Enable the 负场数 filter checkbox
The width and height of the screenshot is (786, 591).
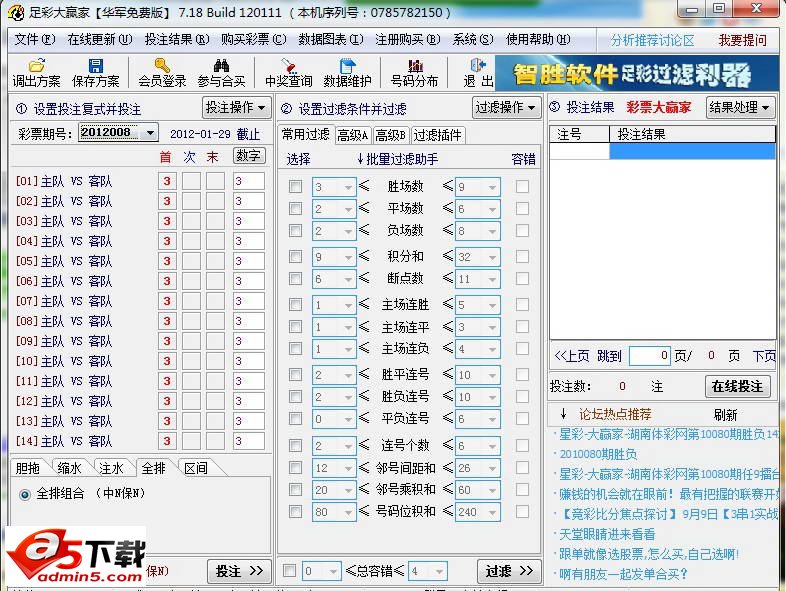295,230
